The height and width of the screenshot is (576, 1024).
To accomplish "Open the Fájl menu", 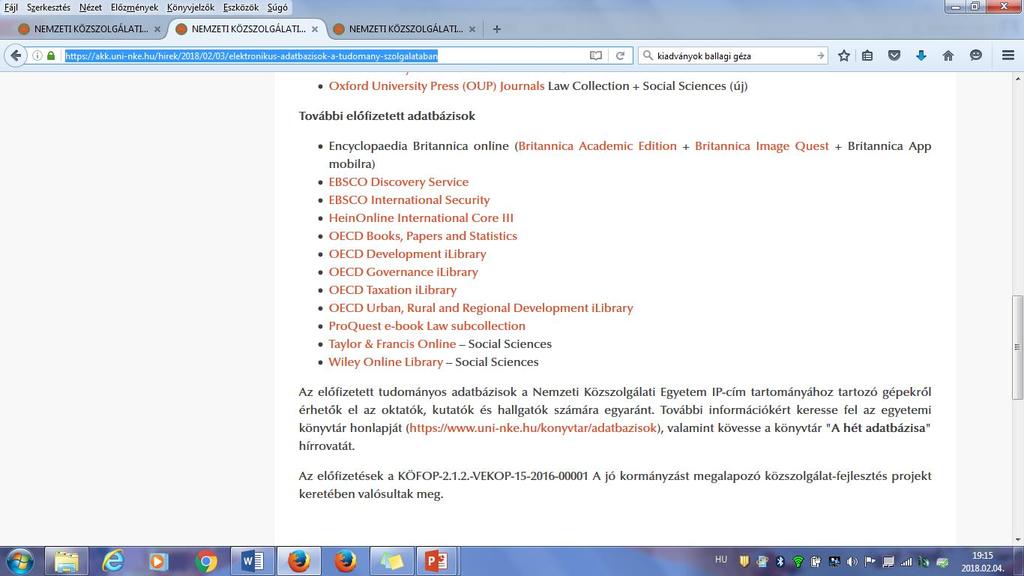I will click(x=11, y=7).
